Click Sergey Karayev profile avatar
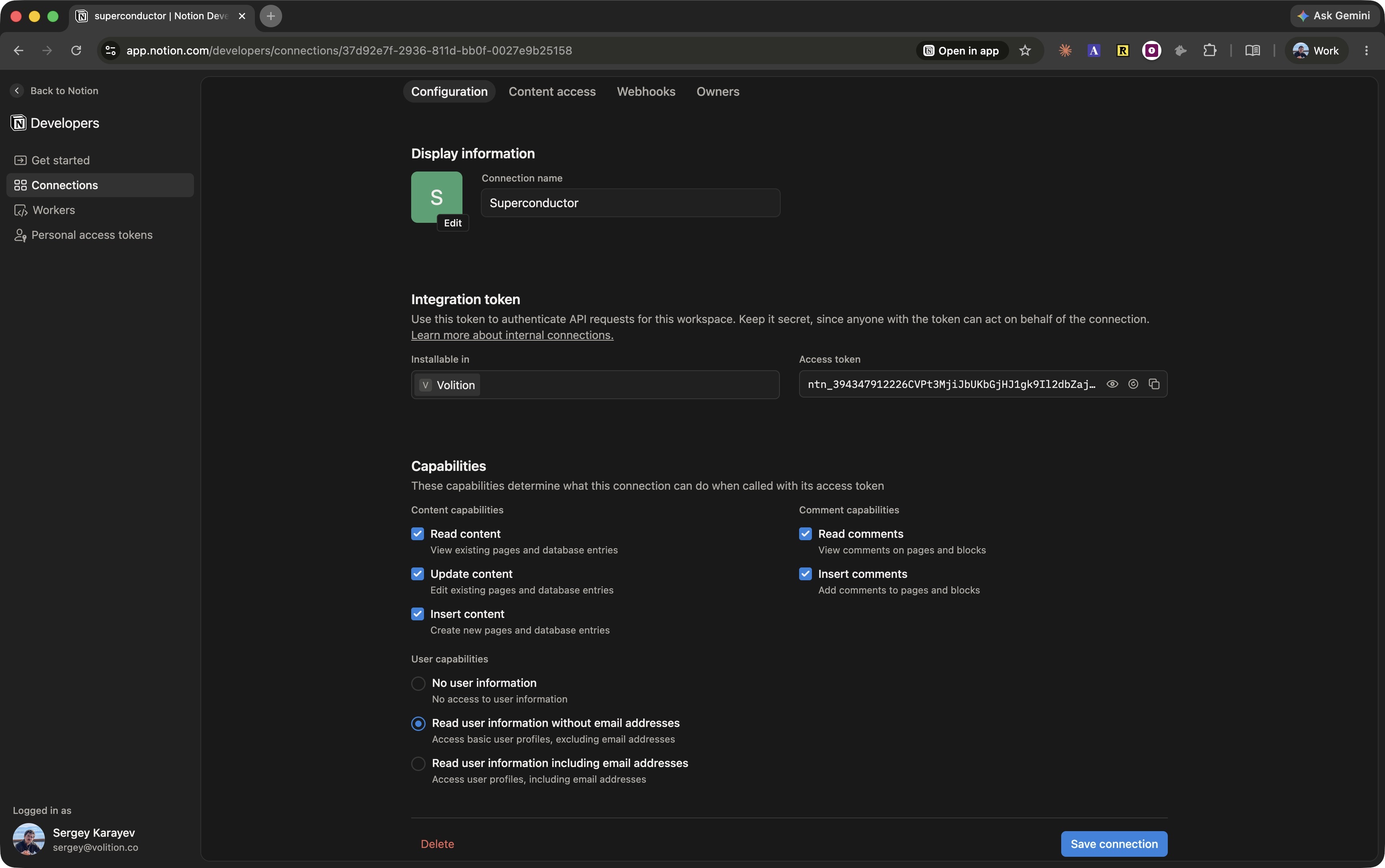This screenshot has height=868, width=1385. coord(29,839)
